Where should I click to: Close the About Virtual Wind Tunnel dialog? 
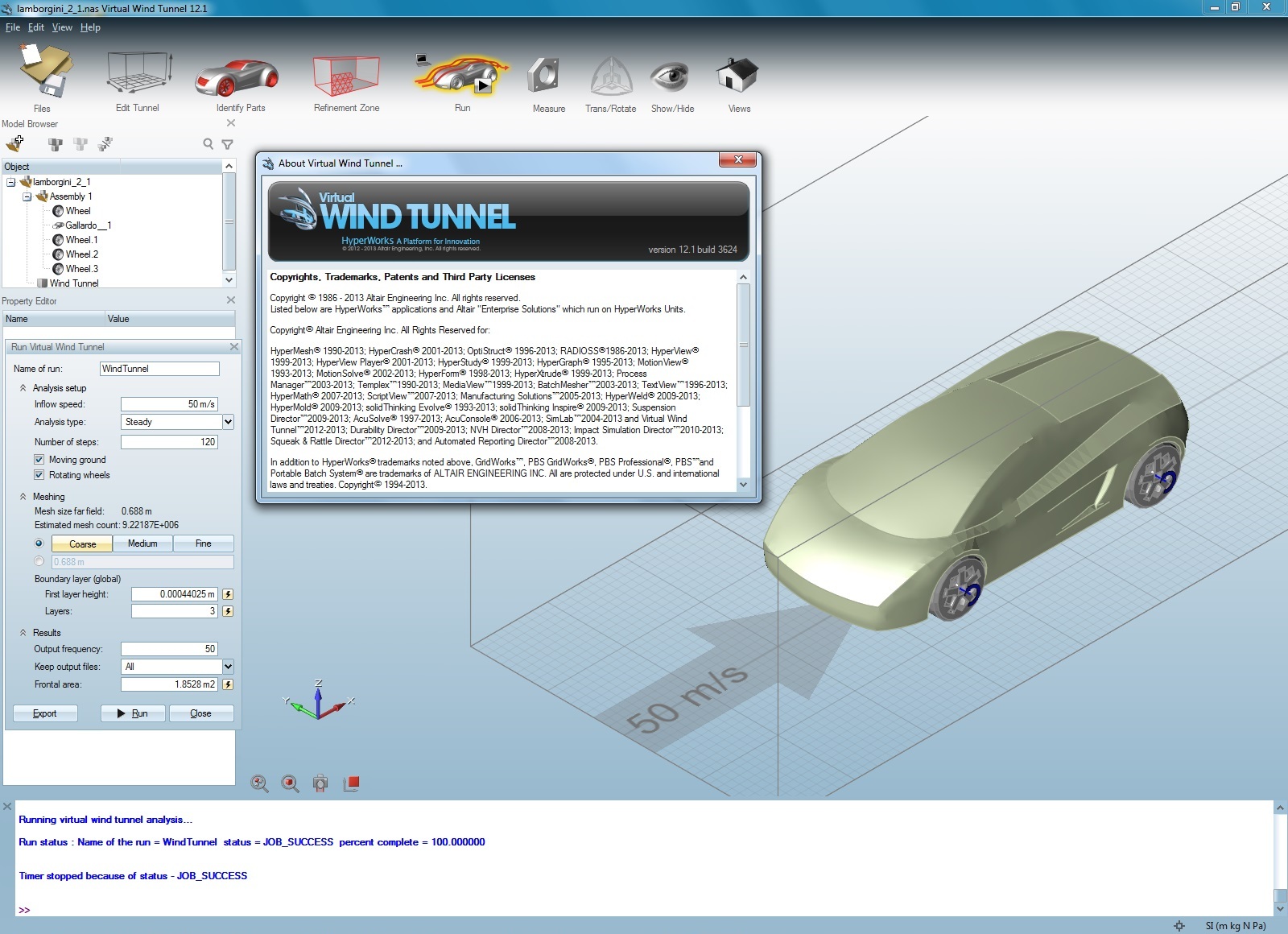click(x=737, y=160)
